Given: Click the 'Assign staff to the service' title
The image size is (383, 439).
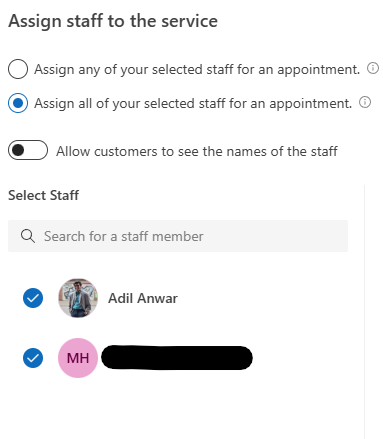Looking at the screenshot, I should click(x=113, y=21).
